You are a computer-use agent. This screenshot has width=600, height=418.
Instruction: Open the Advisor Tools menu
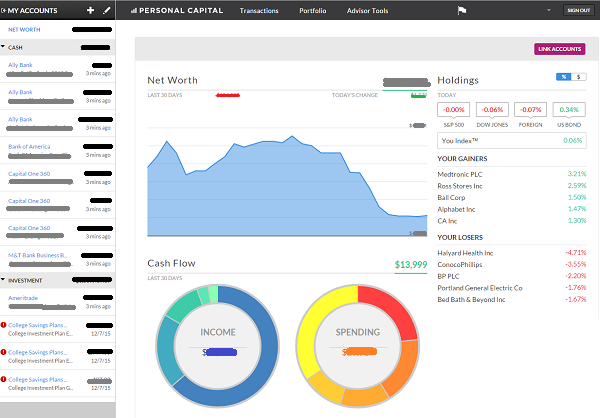(367, 11)
